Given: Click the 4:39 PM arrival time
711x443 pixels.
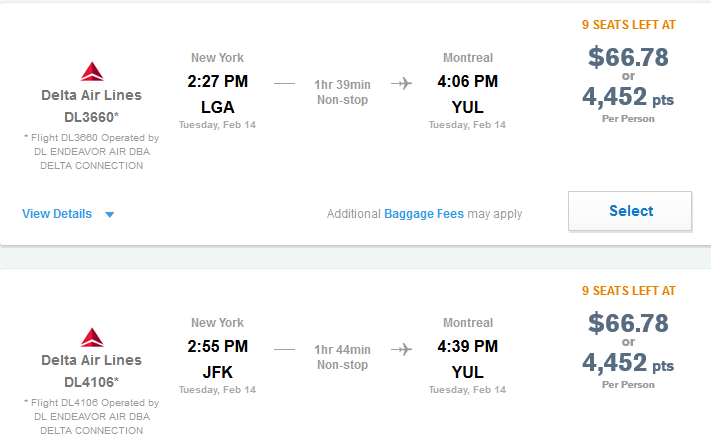Looking at the screenshot, I should click(468, 347).
